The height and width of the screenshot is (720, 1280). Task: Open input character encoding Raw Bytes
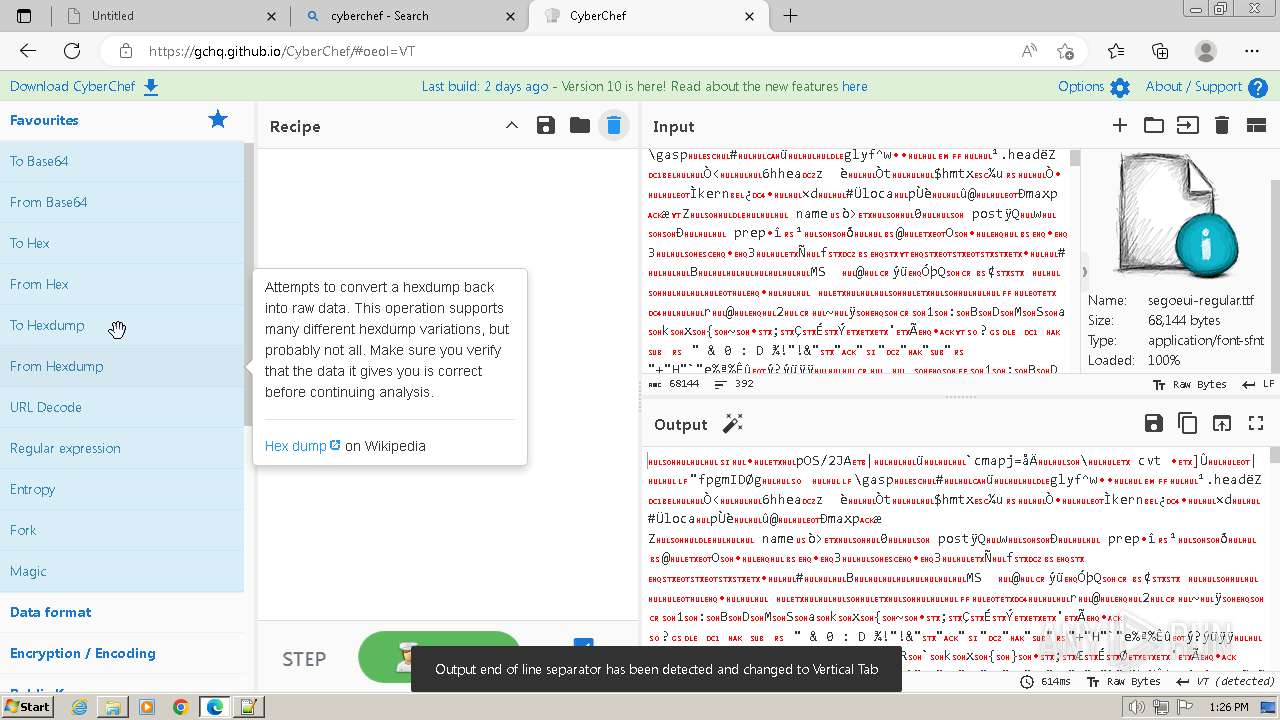pos(1189,384)
